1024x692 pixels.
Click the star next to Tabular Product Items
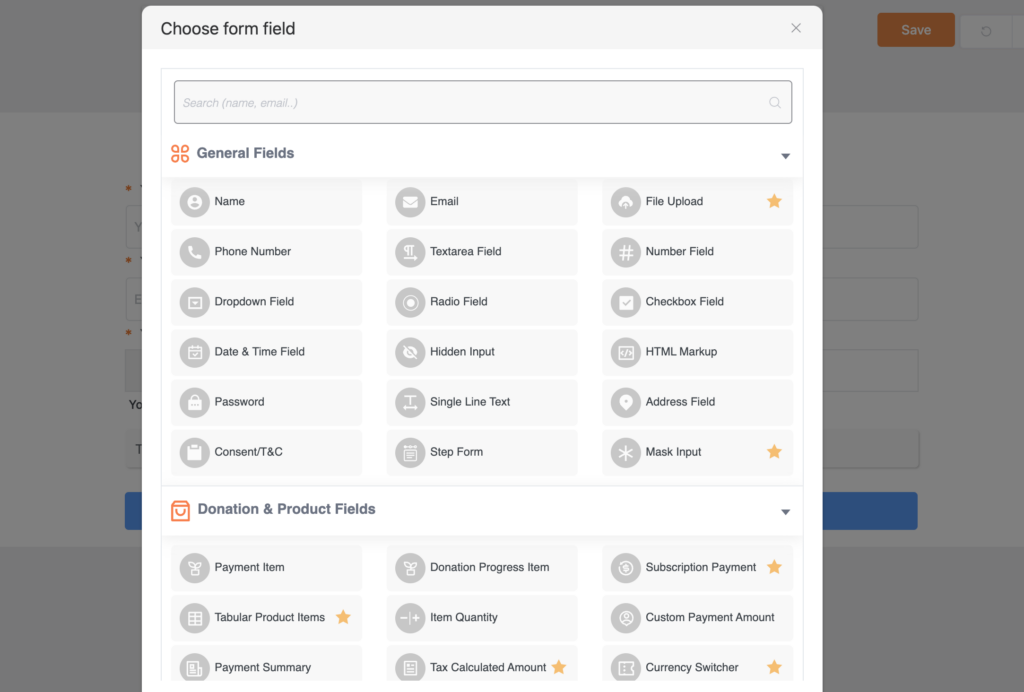click(x=343, y=617)
